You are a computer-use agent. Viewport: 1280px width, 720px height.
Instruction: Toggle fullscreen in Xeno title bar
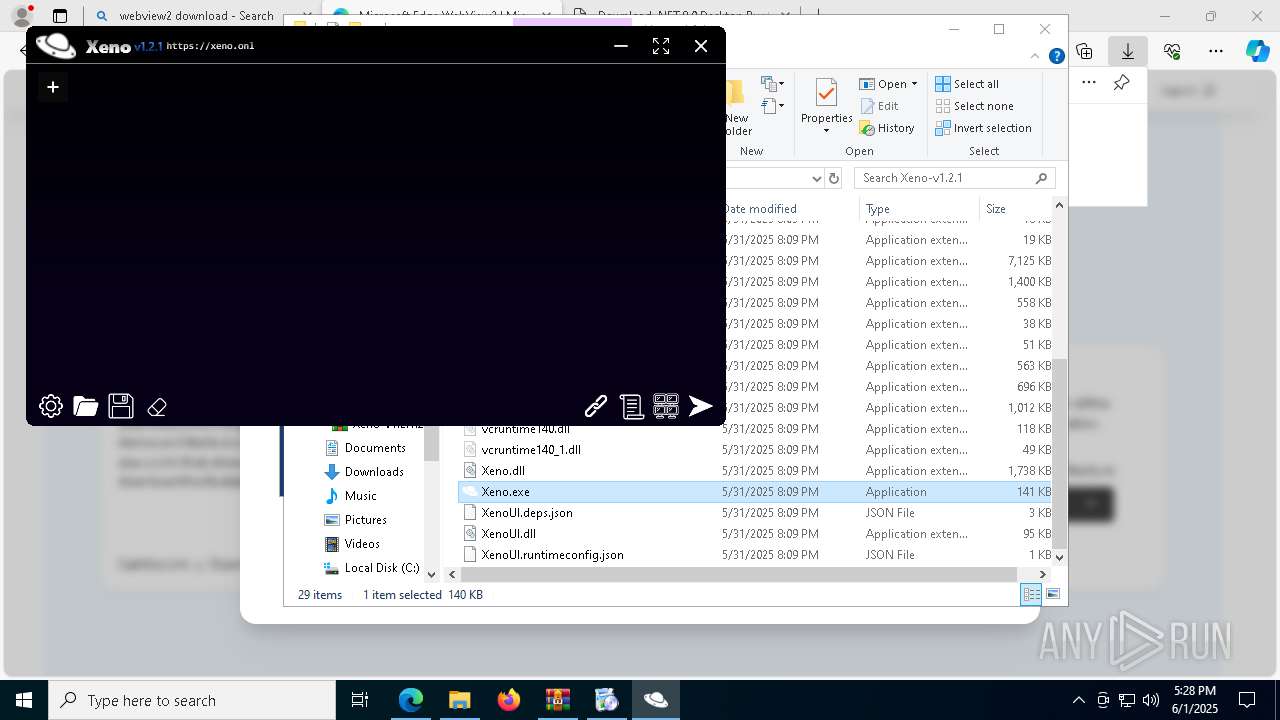[661, 46]
